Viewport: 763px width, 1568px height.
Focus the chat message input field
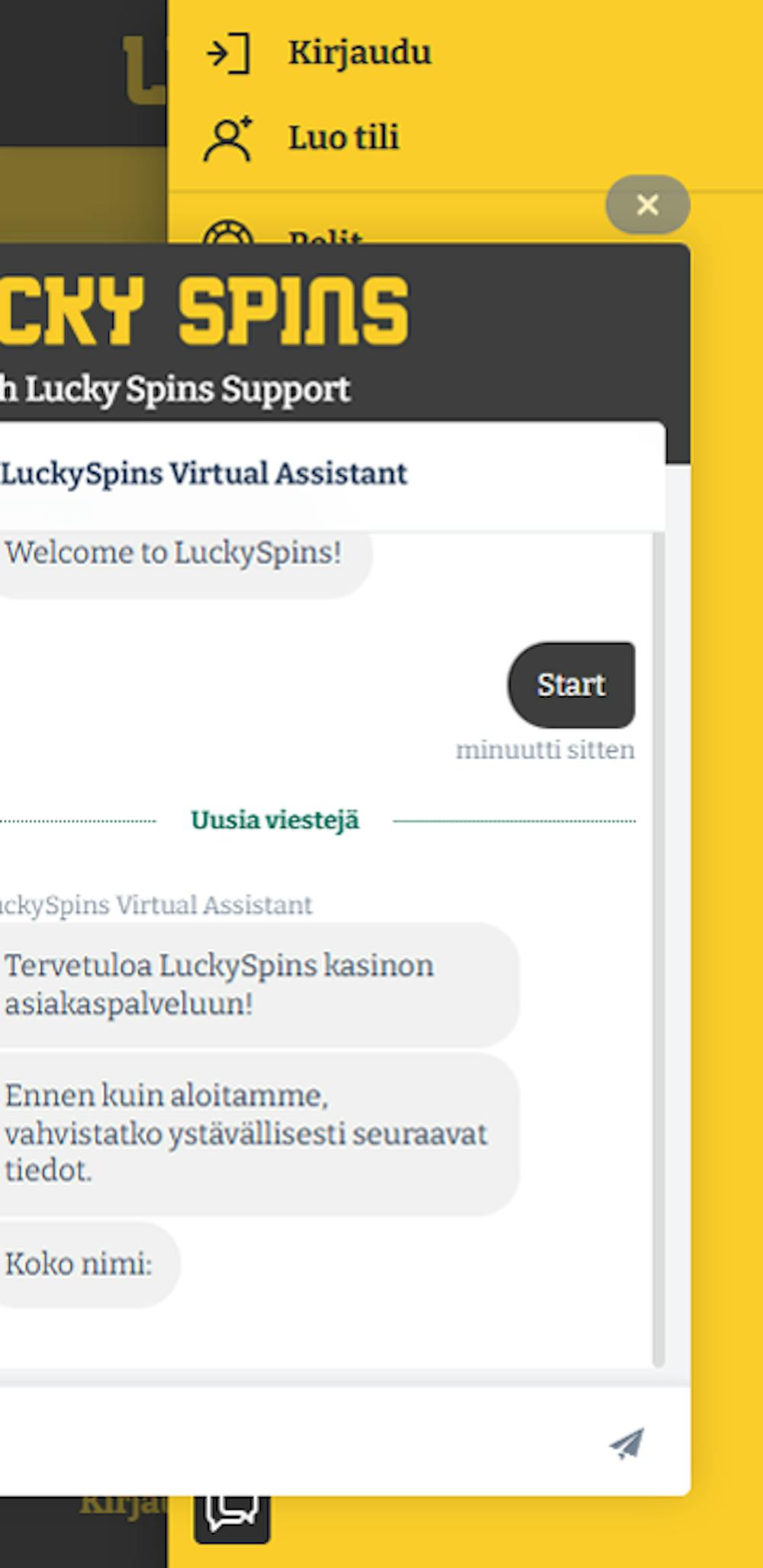tap(298, 1443)
